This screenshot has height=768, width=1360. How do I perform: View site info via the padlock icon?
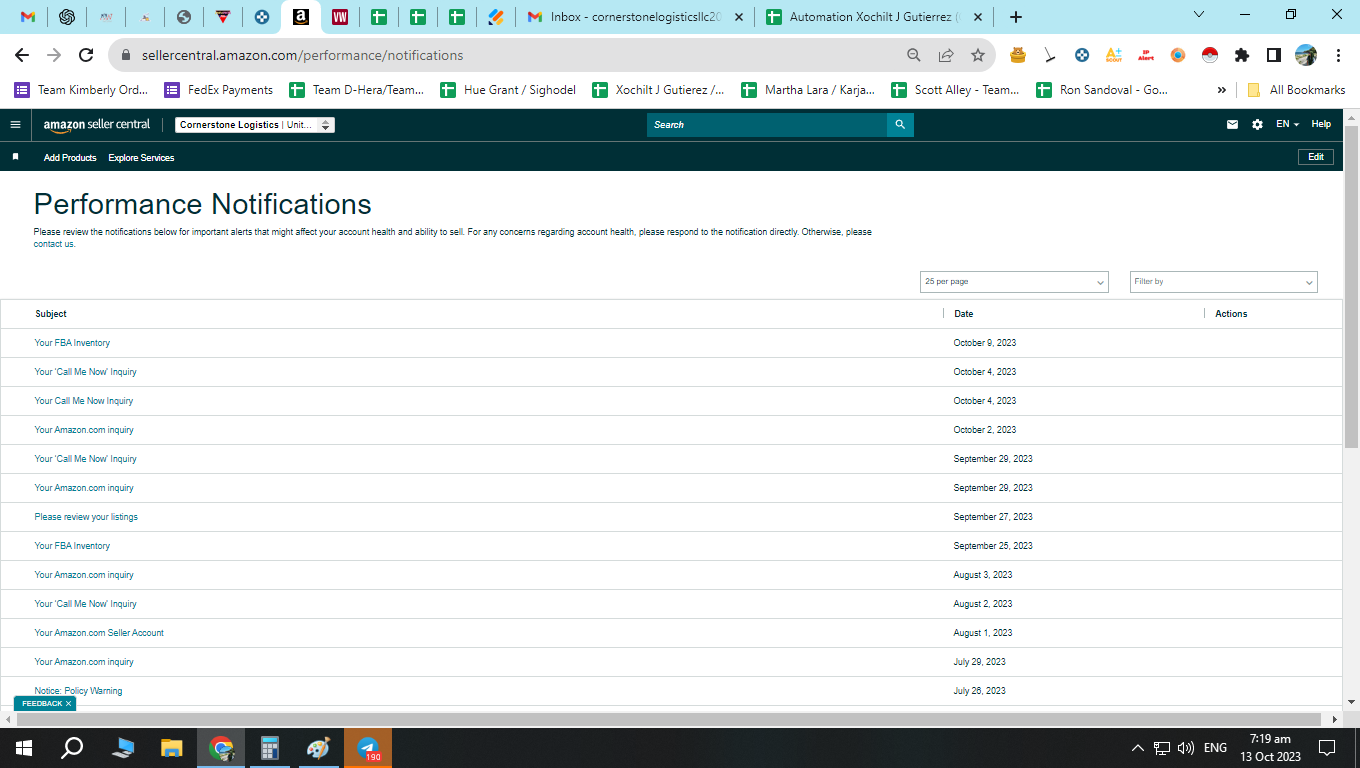click(x=127, y=56)
